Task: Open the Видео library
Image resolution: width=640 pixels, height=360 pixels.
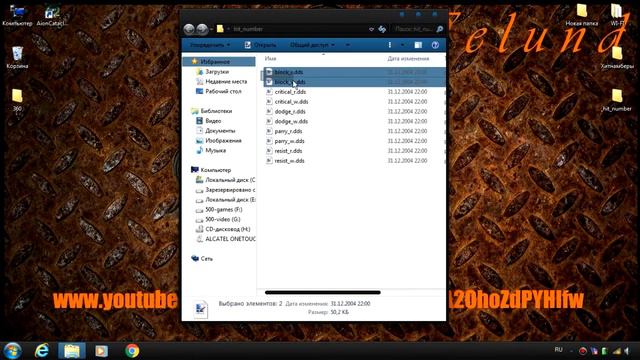Action: pos(213,121)
